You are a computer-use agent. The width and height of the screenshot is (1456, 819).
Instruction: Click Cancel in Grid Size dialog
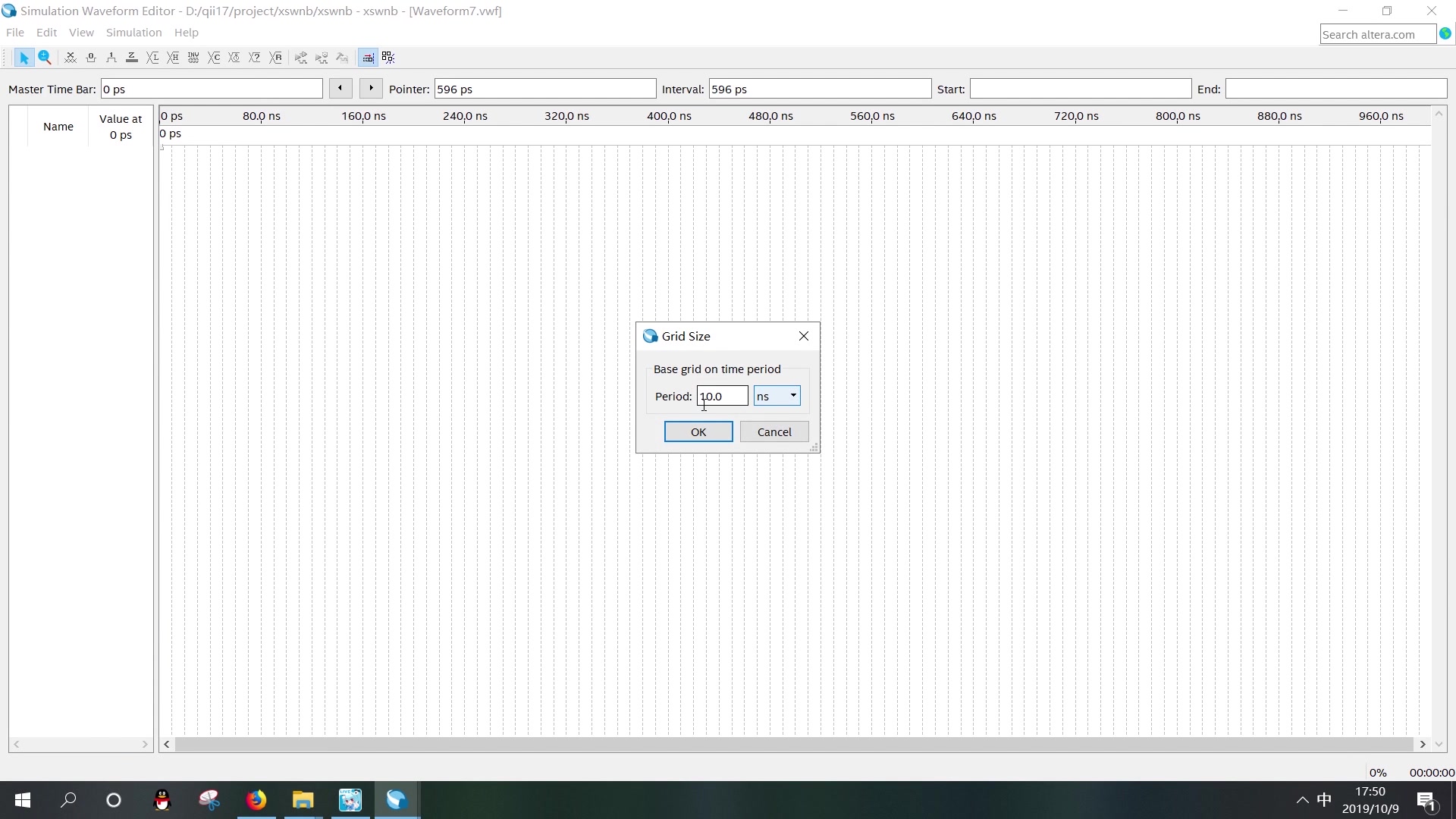774,431
